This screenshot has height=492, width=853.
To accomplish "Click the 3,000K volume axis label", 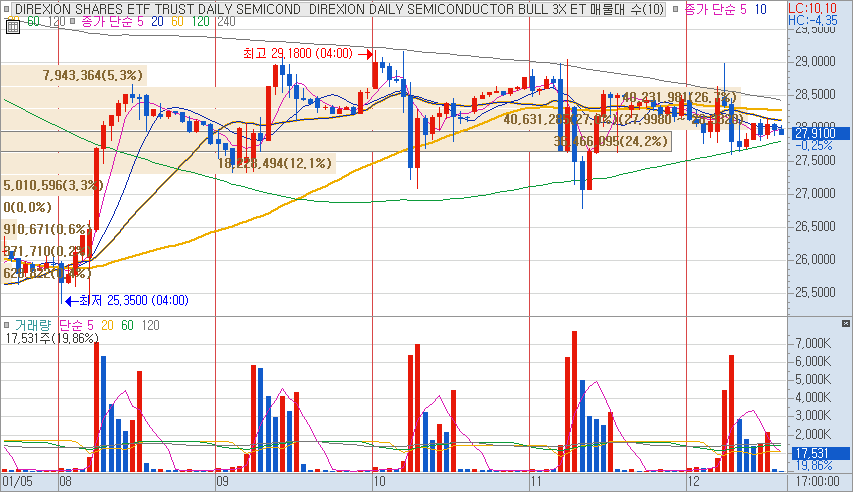I will click(x=813, y=416).
